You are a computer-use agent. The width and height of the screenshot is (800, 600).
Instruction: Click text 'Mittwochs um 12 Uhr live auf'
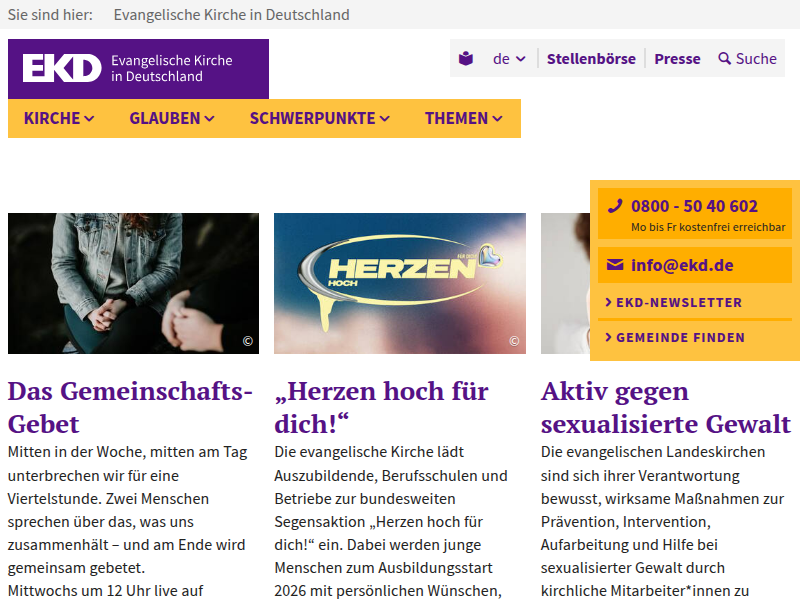(x=106, y=591)
